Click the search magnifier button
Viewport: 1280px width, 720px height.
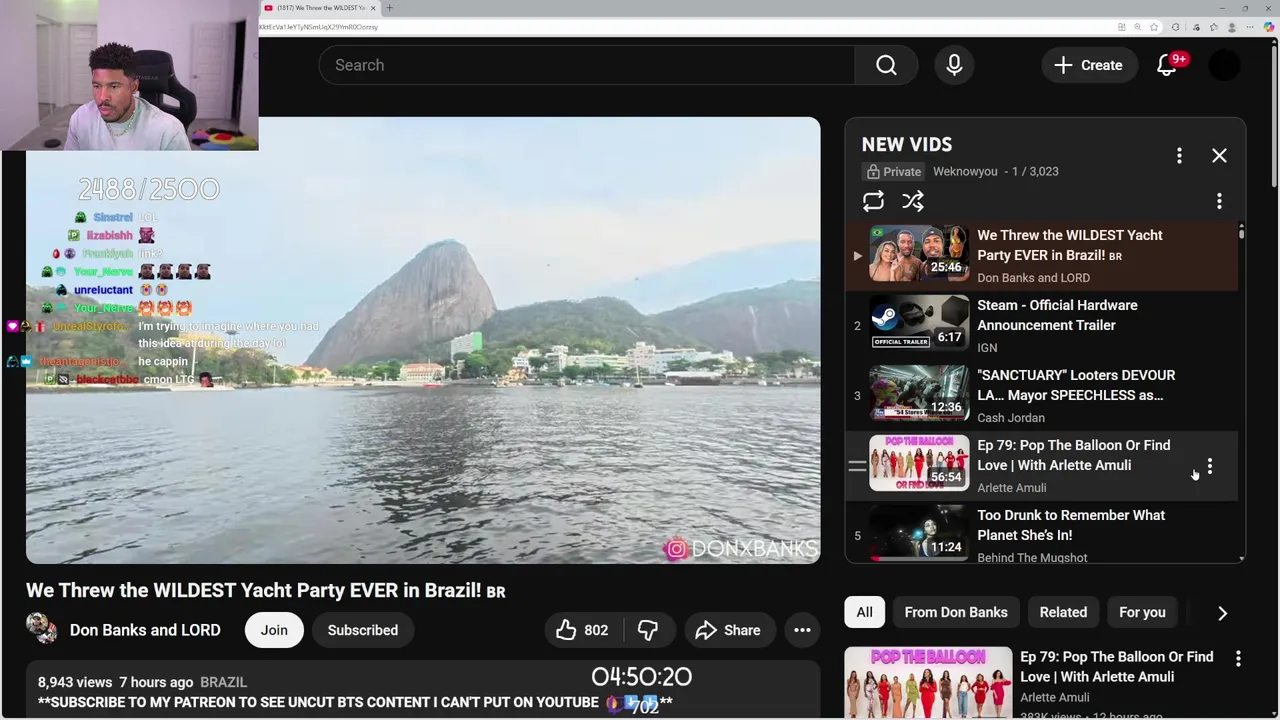coord(886,65)
